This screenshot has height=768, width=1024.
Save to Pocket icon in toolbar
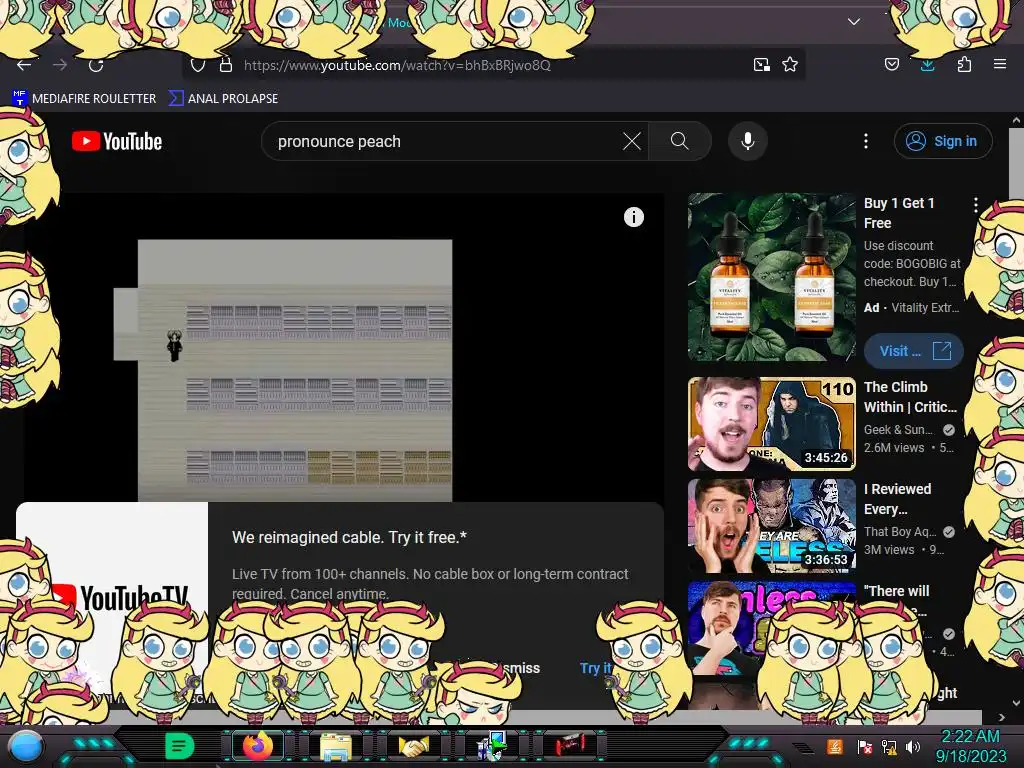tap(891, 64)
